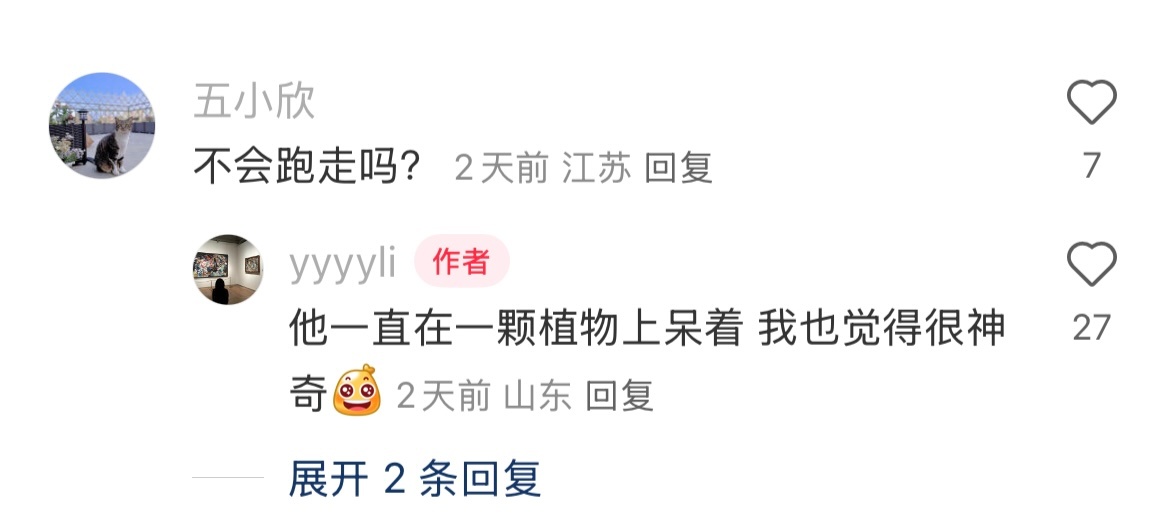This screenshot has height=529, width=1170.
Task: Tap the 2天前 timestamp beside 江苏
Action: click(x=501, y=168)
